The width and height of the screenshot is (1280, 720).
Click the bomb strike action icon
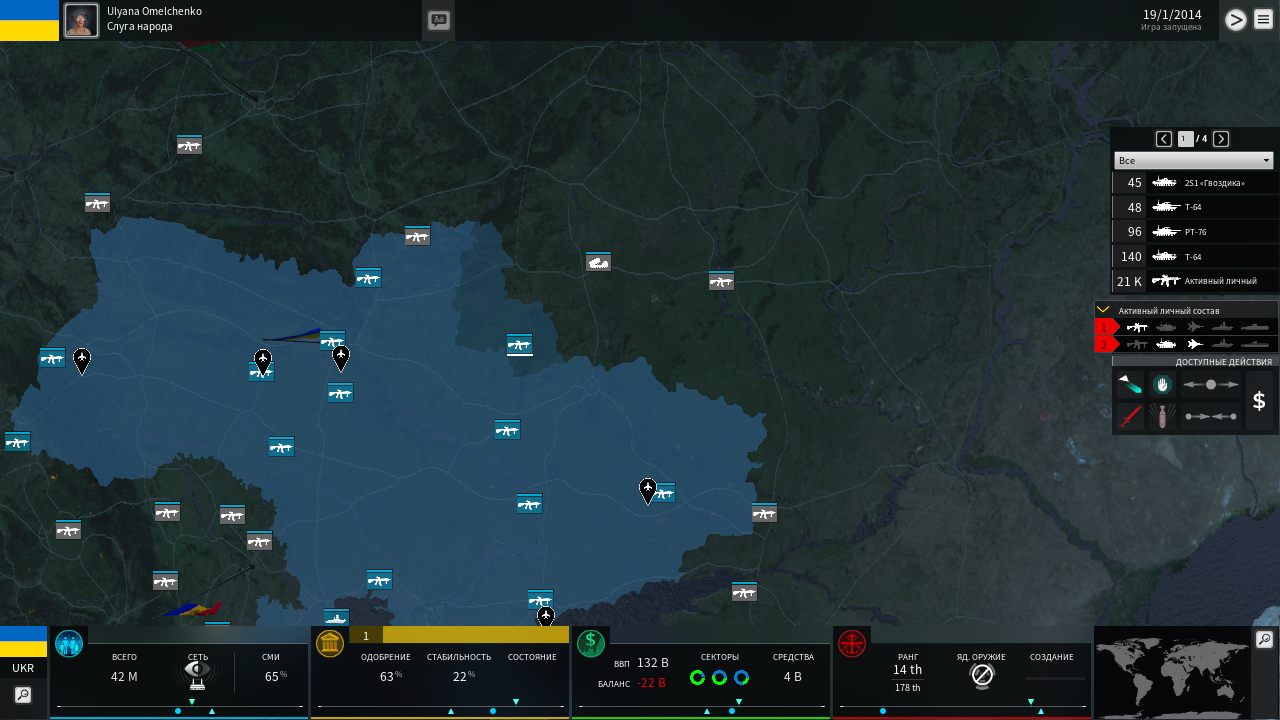[1161, 416]
